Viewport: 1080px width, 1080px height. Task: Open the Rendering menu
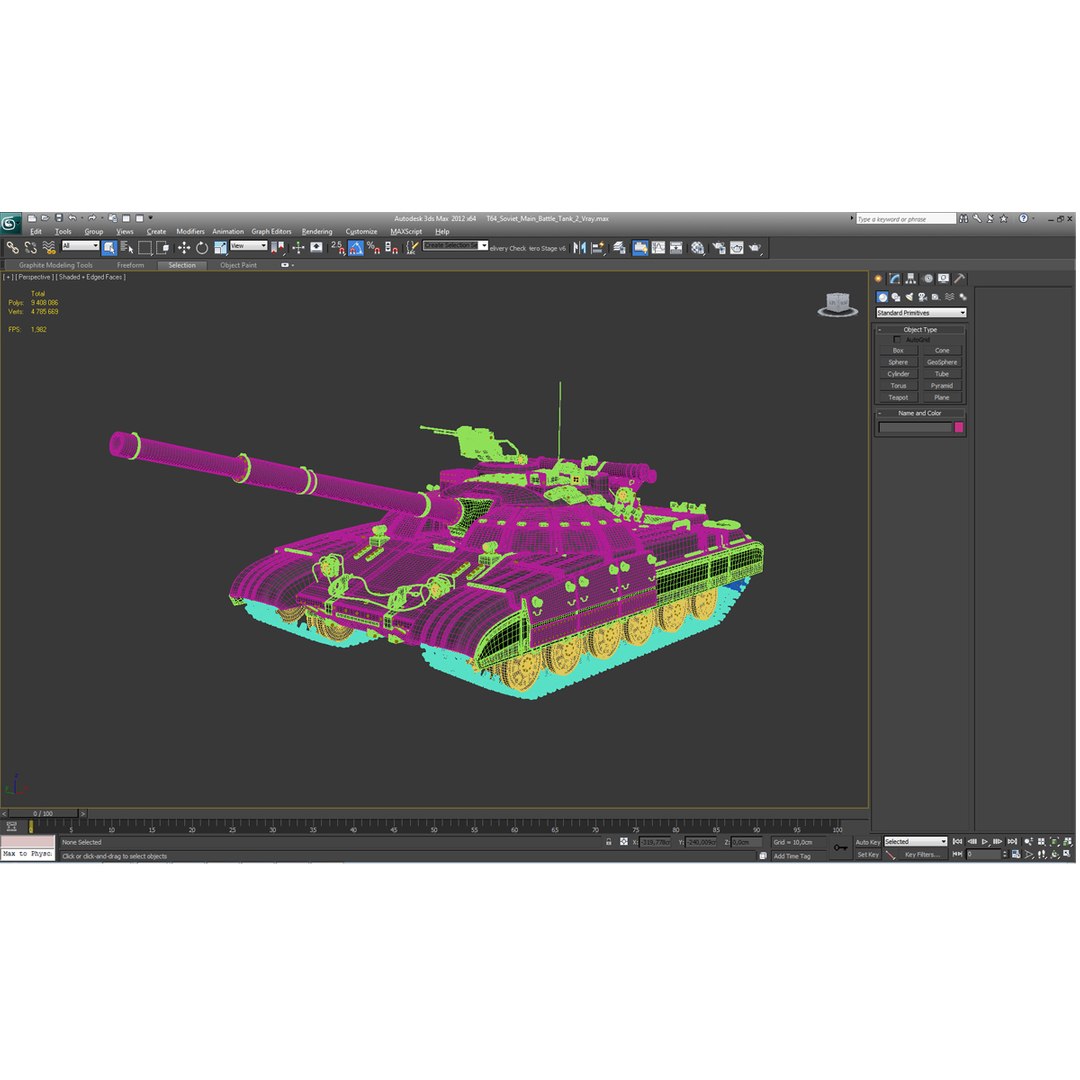tap(317, 231)
